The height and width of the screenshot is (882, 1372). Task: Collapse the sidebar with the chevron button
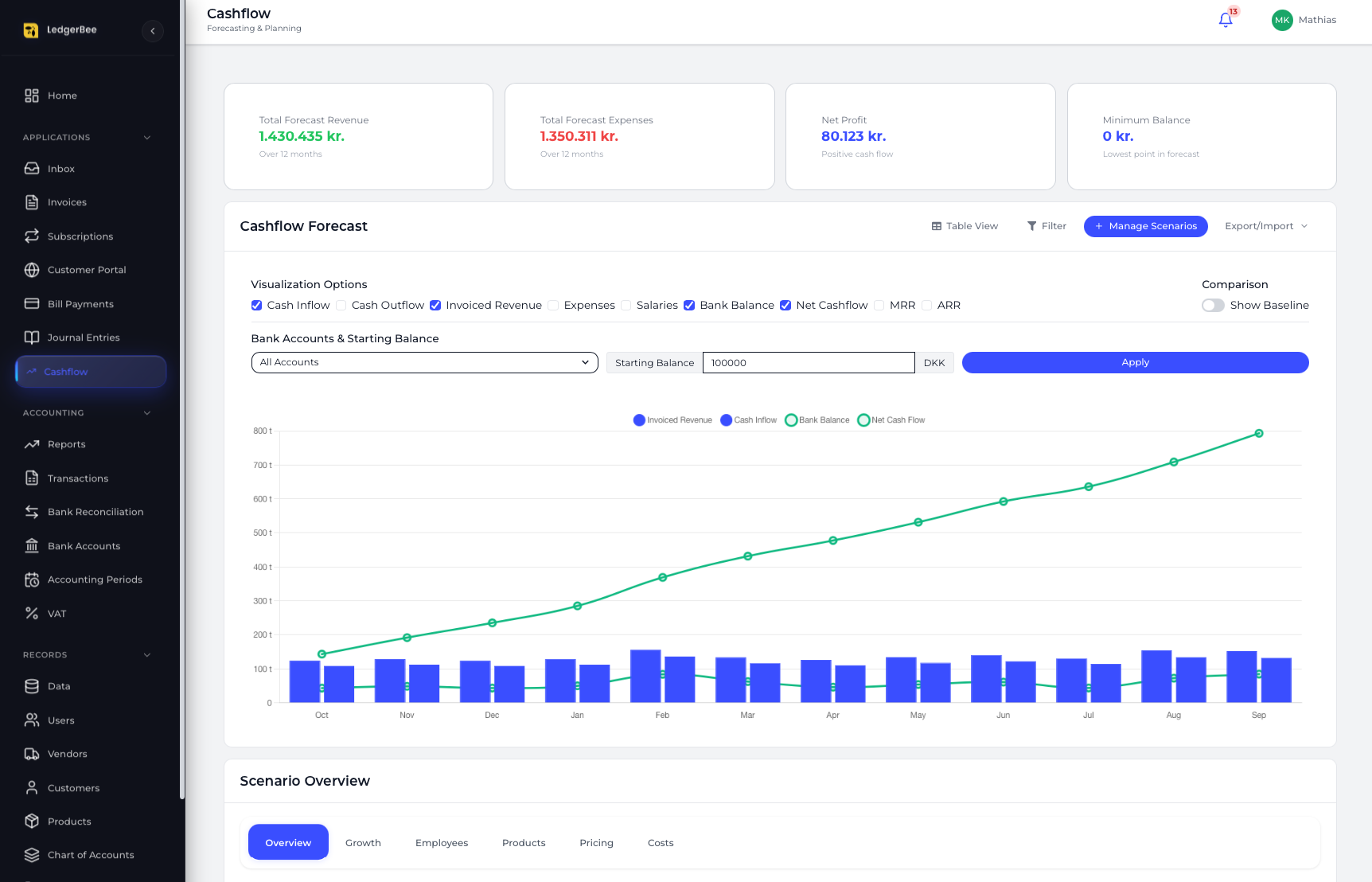(153, 31)
